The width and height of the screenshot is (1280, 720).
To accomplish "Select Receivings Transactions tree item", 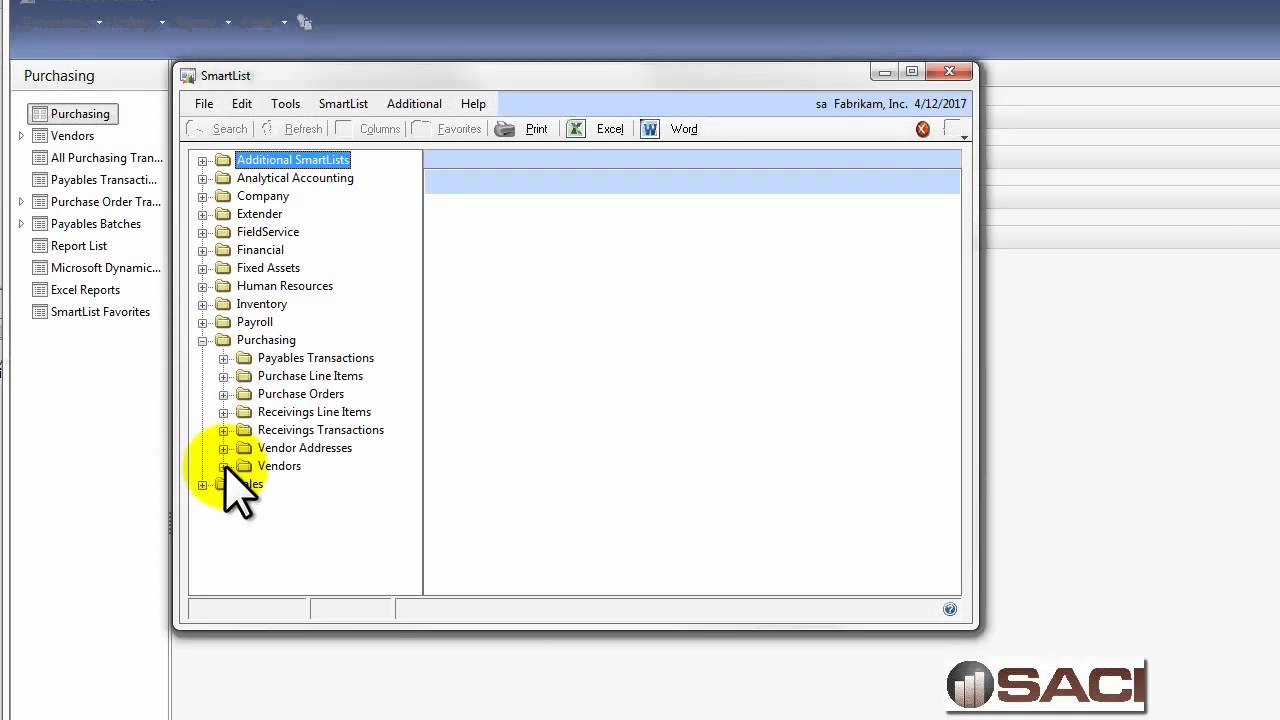I will tap(321, 430).
